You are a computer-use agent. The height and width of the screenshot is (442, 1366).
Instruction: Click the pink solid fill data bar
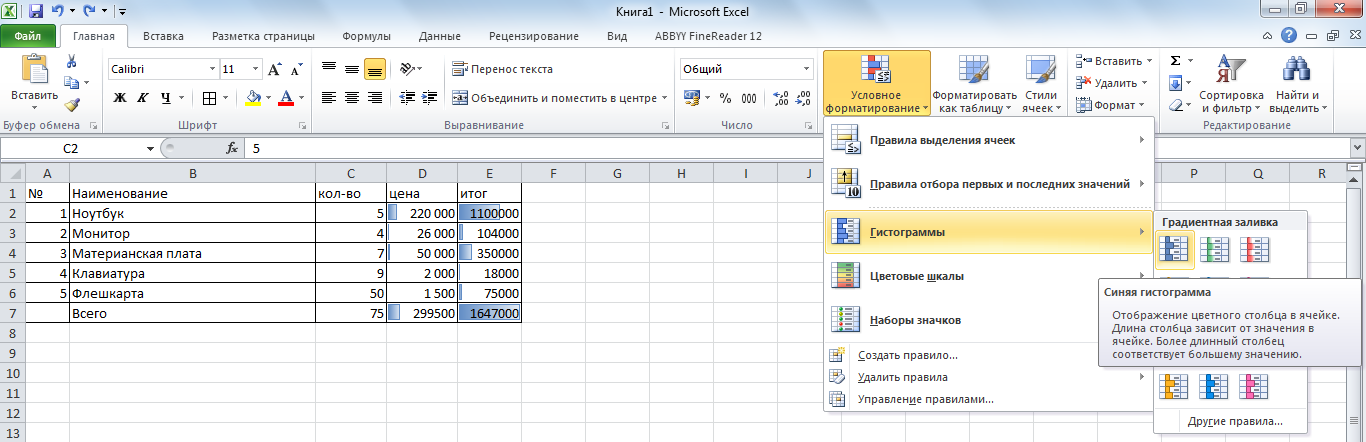click(x=1252, y=385)
